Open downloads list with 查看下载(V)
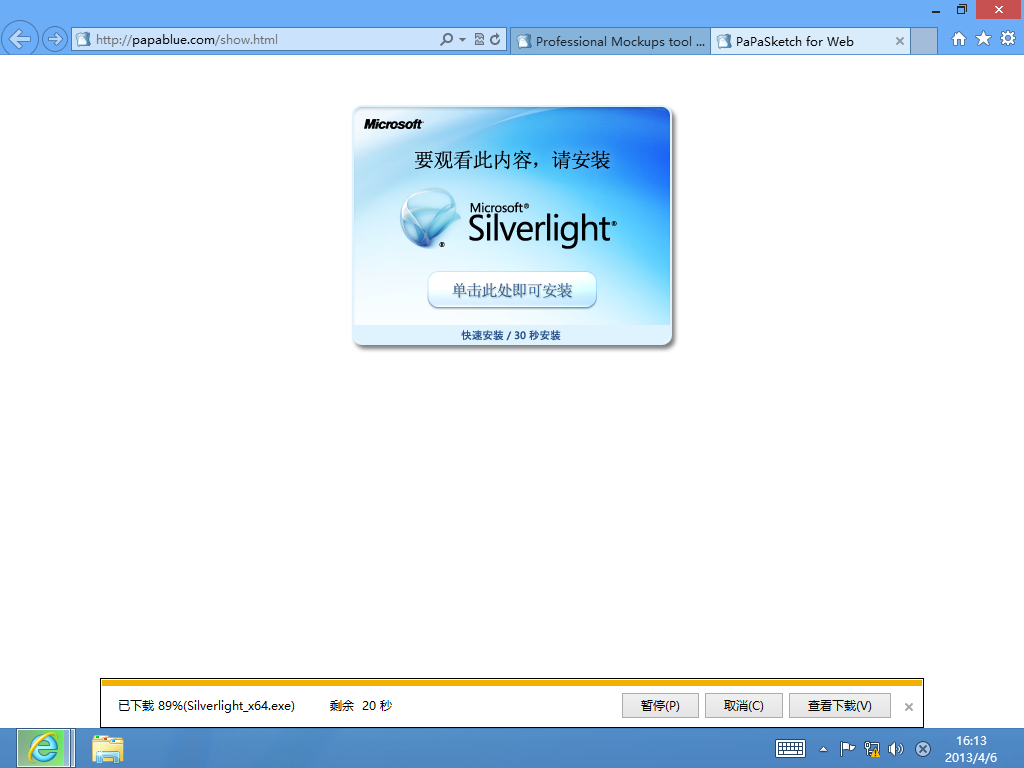The width and height of the screenshot is (1024, 768). tap(840, 706)
